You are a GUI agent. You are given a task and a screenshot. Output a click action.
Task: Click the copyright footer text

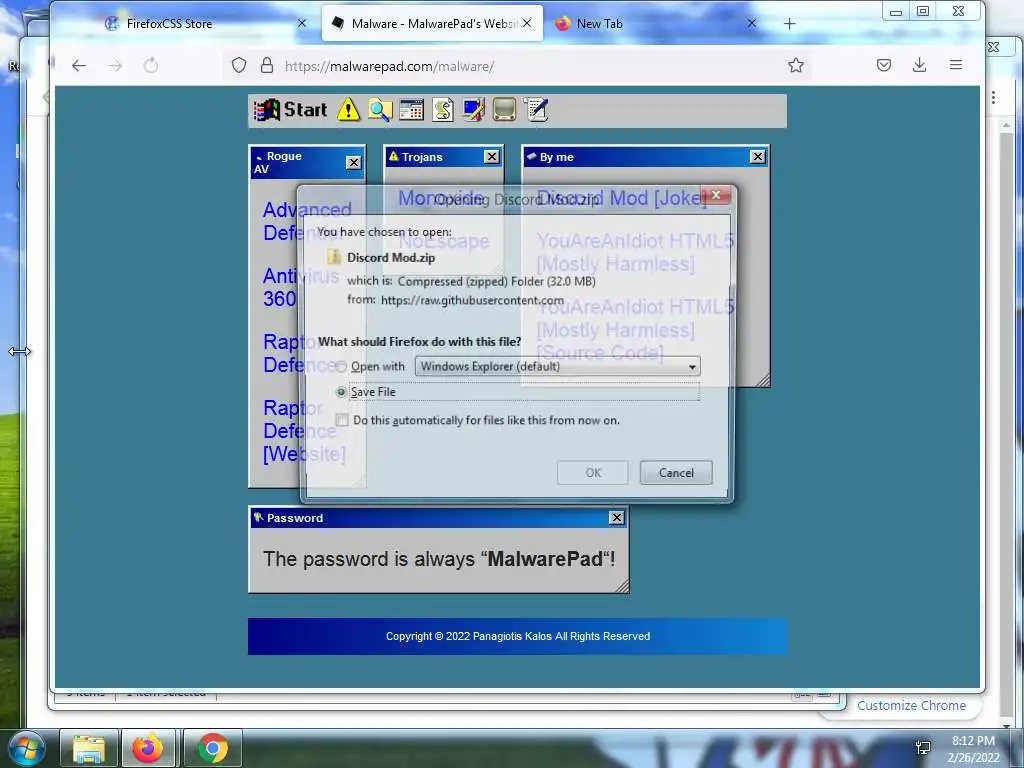tap(518, 636)
